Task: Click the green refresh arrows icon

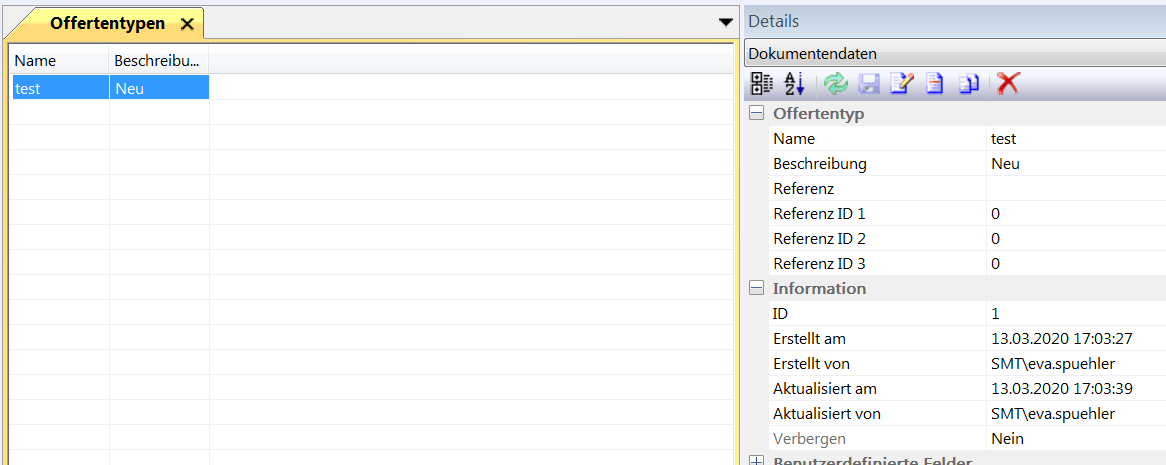Action: [x=836, y=85]
